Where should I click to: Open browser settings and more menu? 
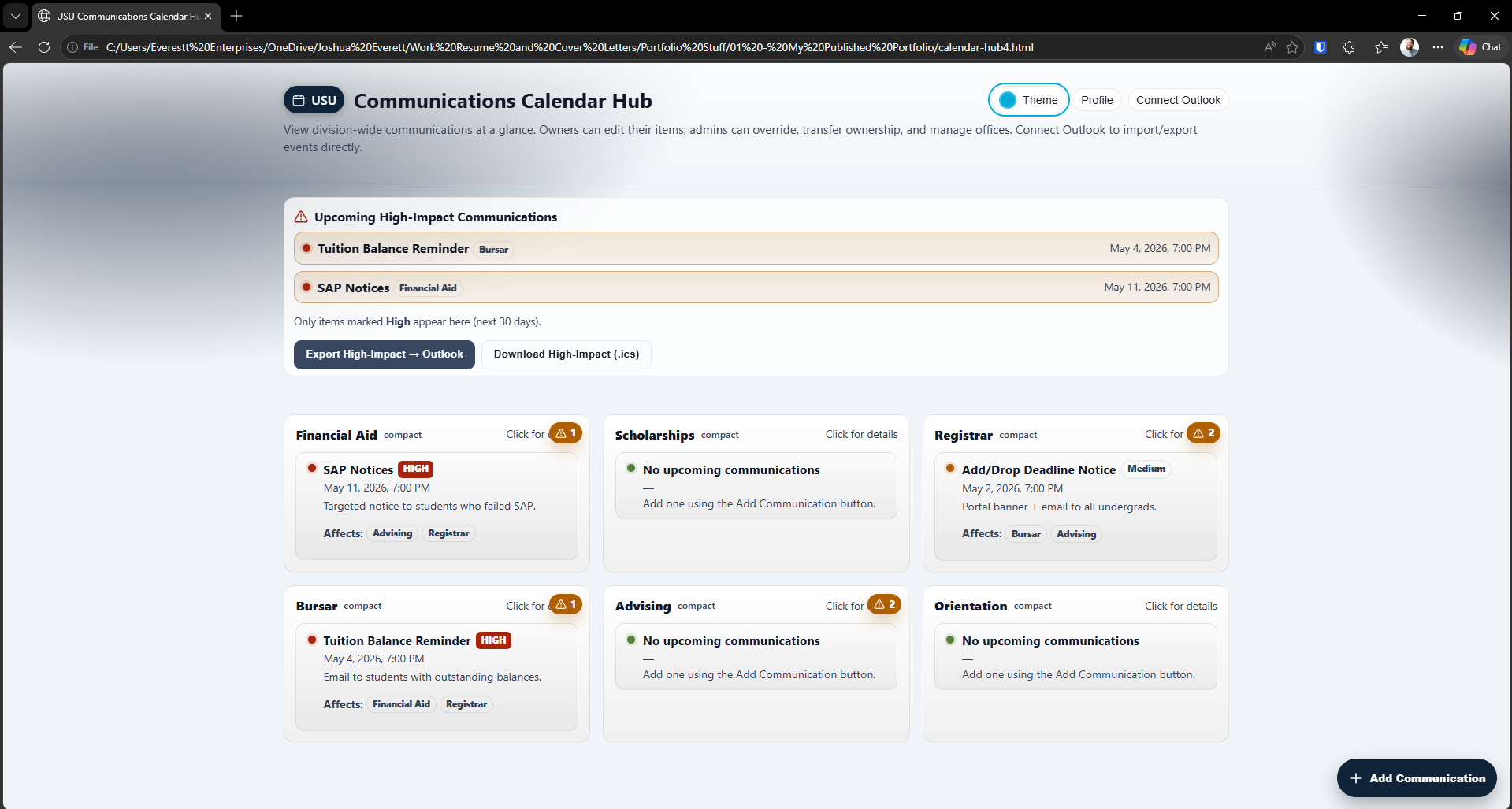point(1438,47)
